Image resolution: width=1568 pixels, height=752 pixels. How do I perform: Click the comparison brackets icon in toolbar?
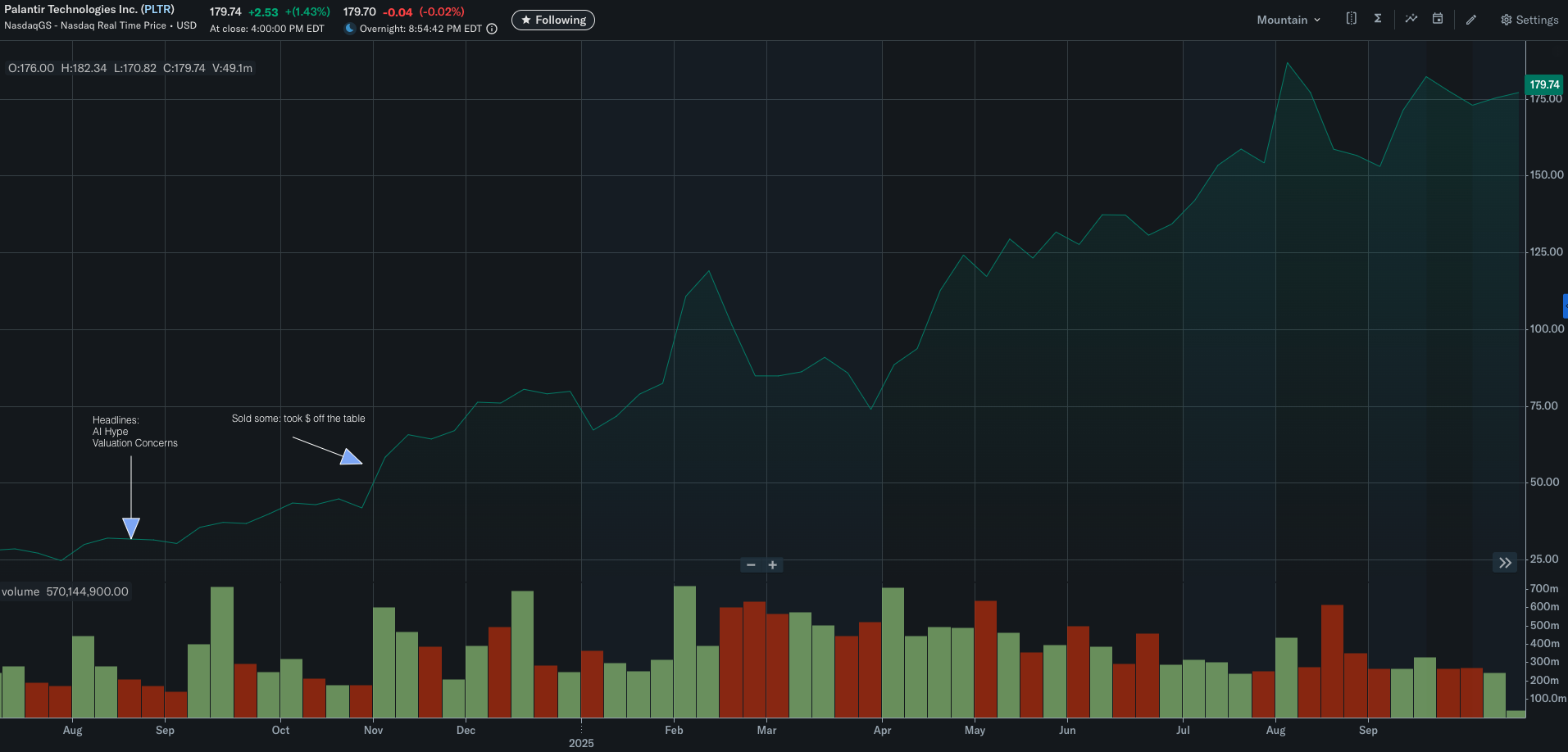point(1351,18)
